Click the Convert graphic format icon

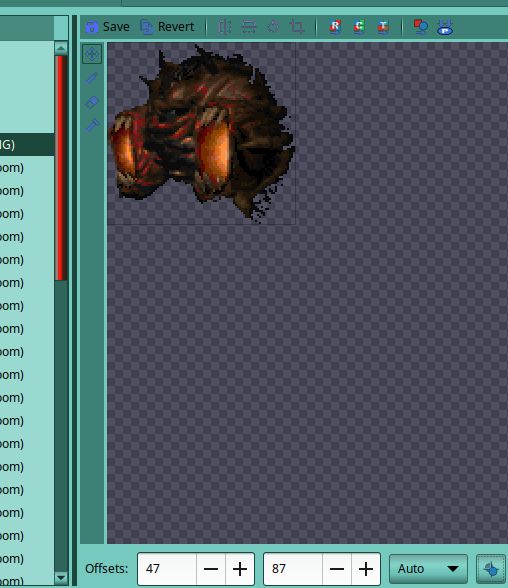pos(421,27)
